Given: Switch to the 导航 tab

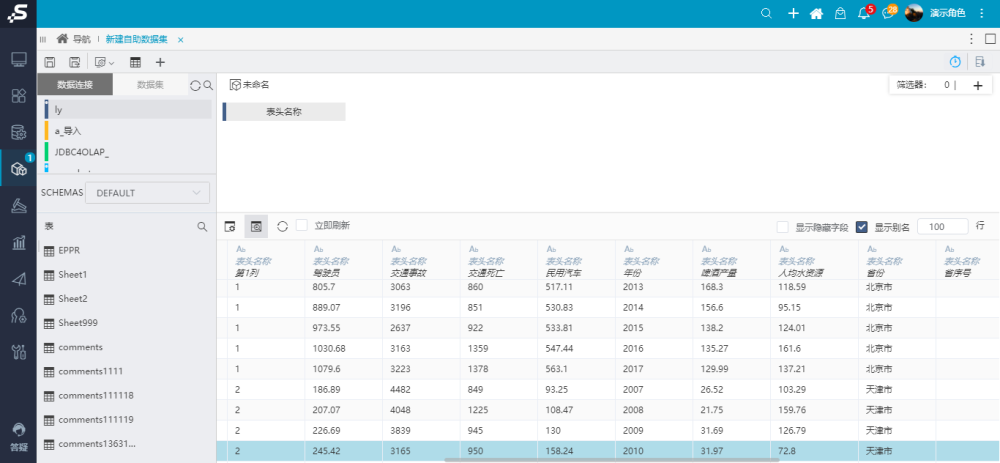Looking at the screenshot, I should pyautogui.click(x=81, y=39).
